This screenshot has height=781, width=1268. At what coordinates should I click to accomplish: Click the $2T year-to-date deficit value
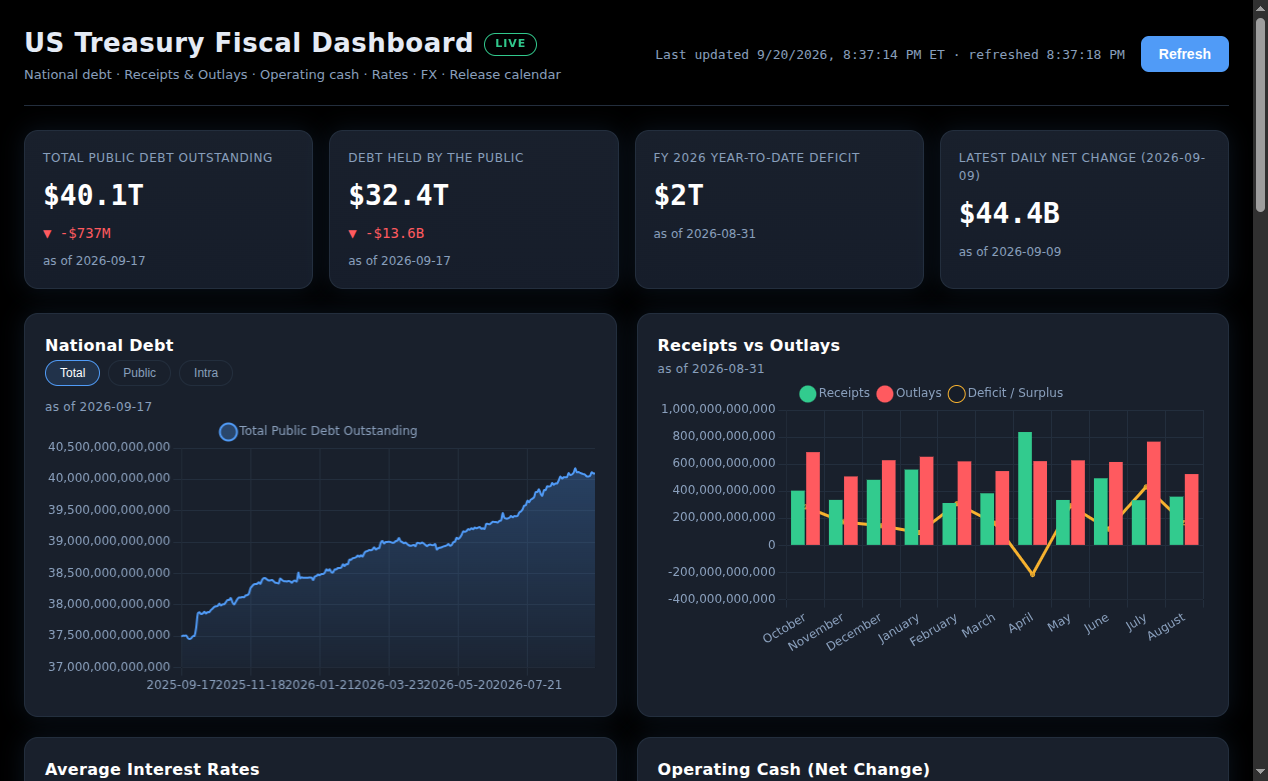pyautogui.click(x=678, y=196)
